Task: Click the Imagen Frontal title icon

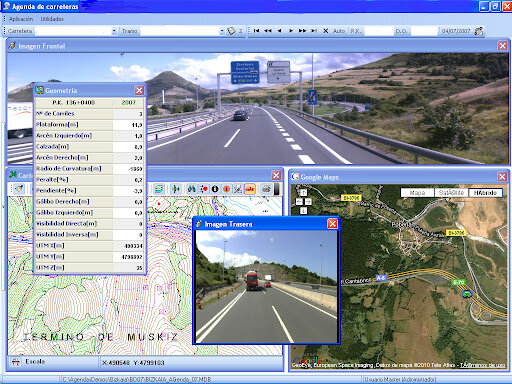Action: 12,46
